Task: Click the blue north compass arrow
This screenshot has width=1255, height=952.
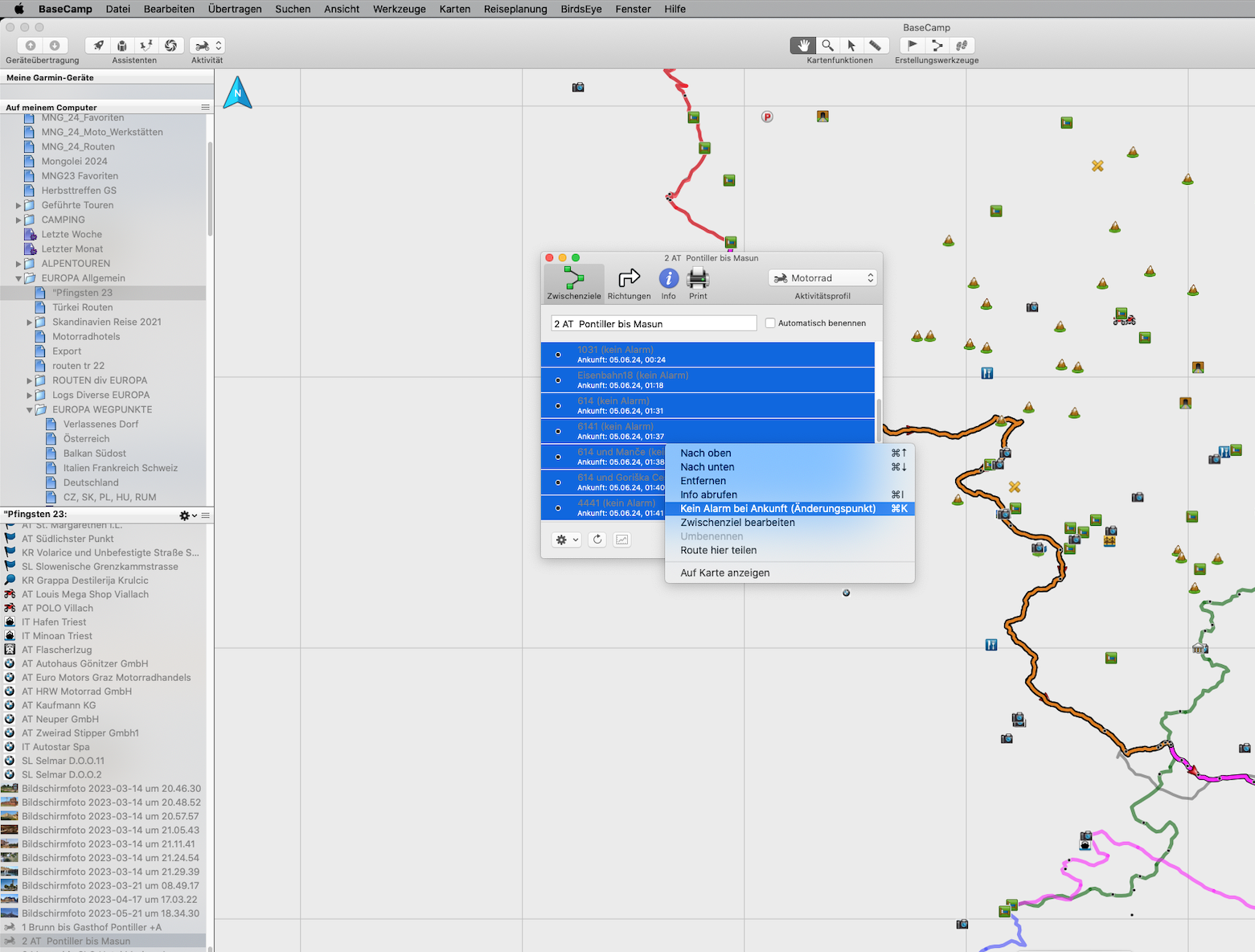Action: click(237, 92)
